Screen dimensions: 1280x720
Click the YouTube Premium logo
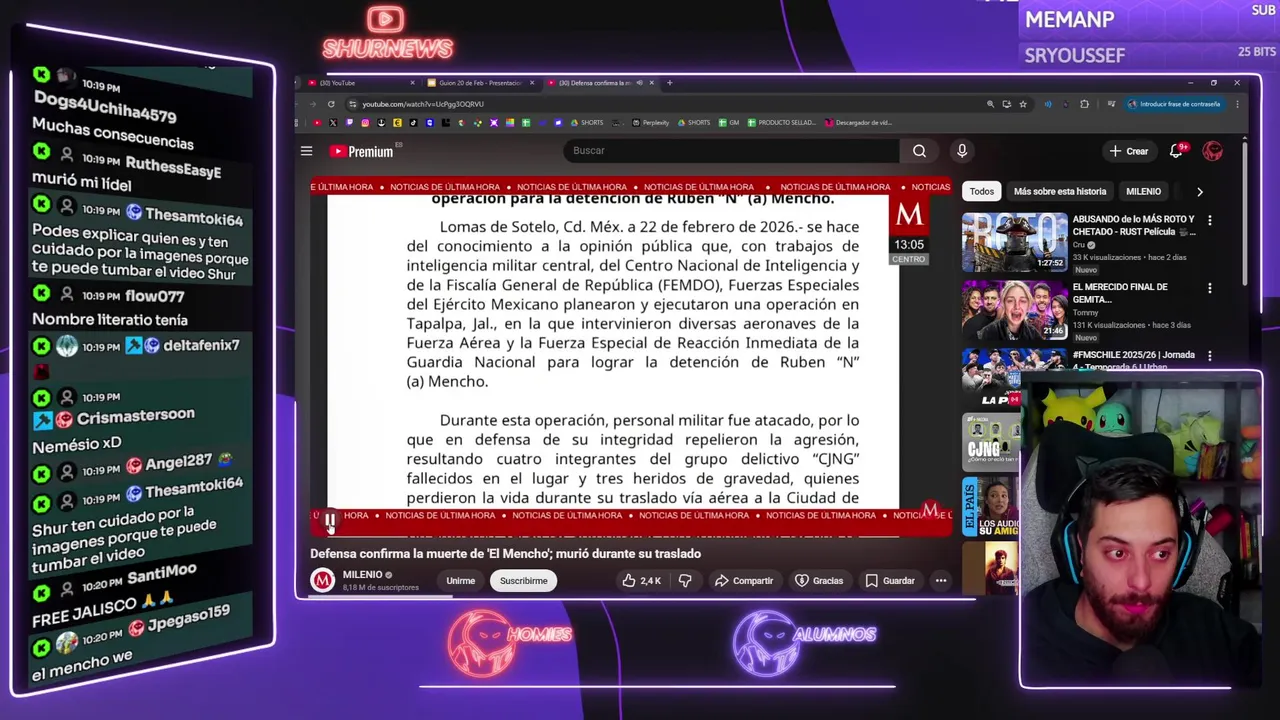pos(363,151)
